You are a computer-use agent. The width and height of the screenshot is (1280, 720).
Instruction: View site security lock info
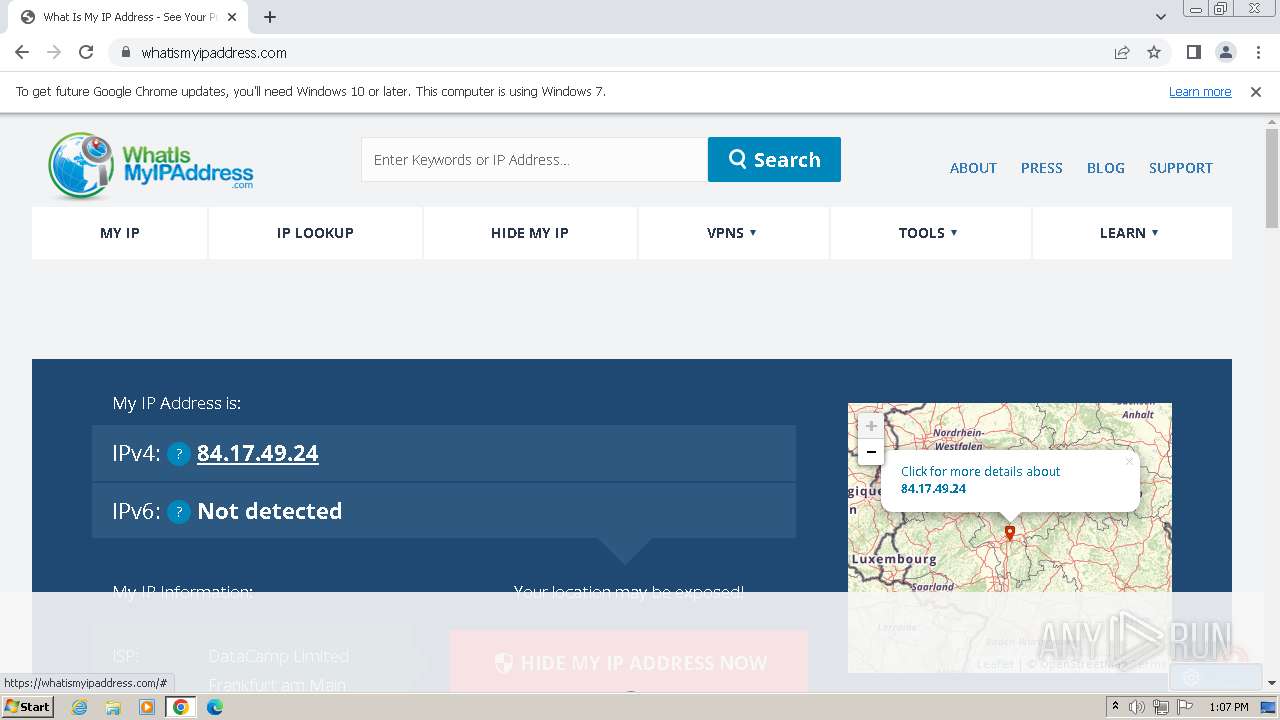(x=125, y=53)
